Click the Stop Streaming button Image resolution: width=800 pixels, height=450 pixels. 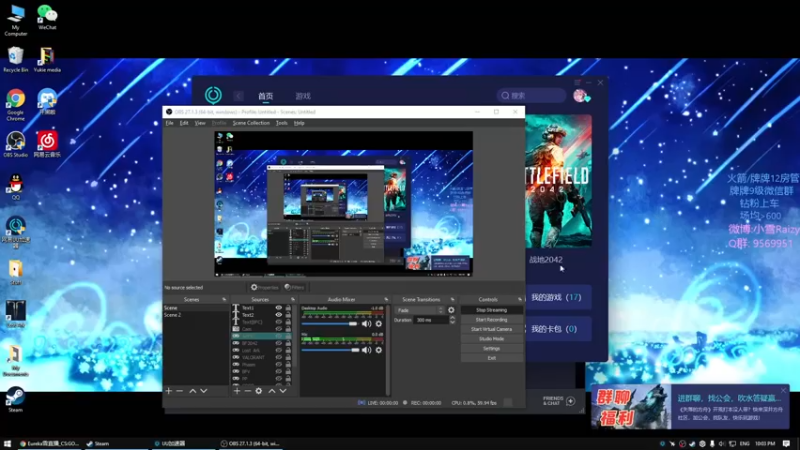point(492,310)
